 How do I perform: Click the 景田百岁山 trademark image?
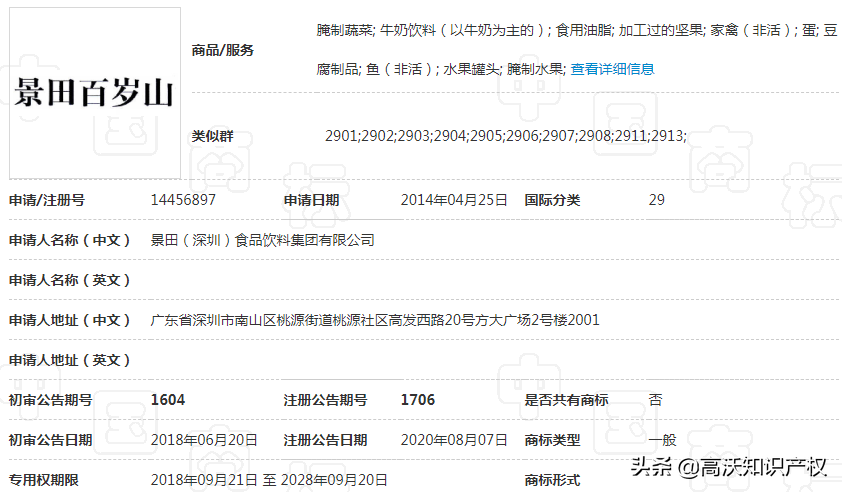click(x=95, y=93)
